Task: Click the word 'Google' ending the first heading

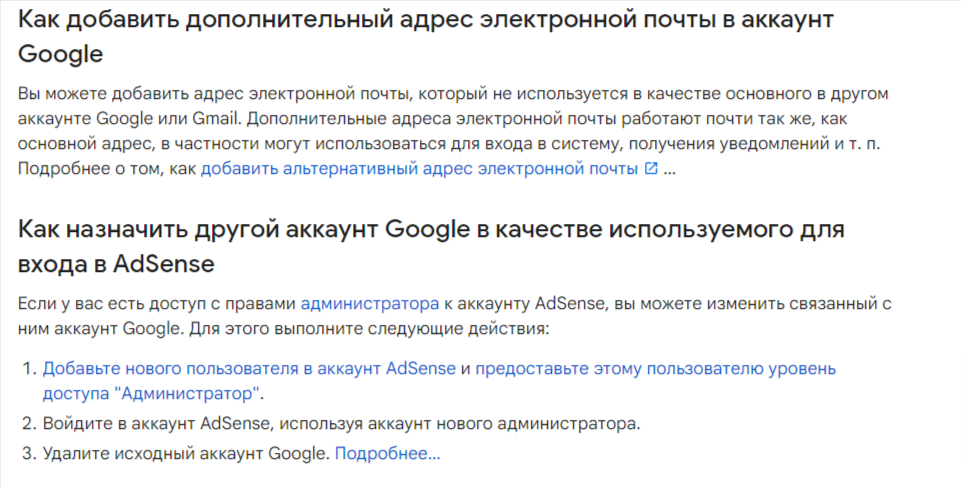Action: coord(60,54)
